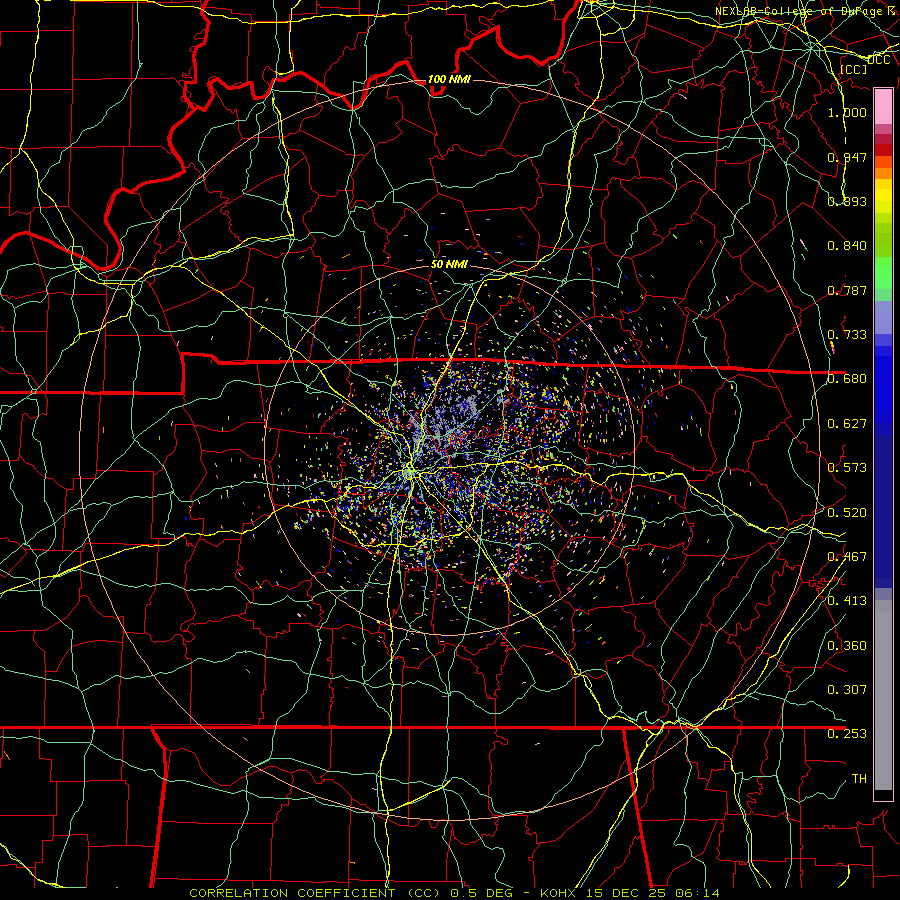This screenshot has width=900, height=900.
Task: Click the 0.573 legend value
Action: coord(847,468)
